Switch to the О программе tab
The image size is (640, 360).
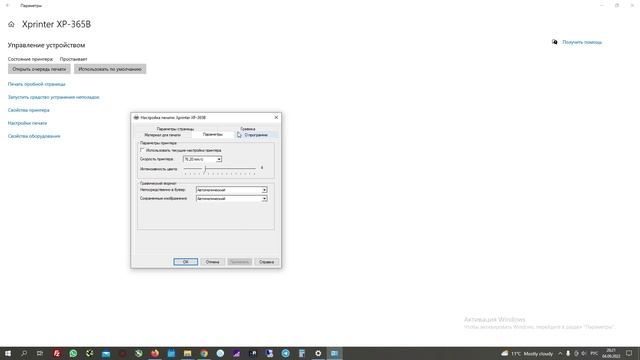[256, 135]
